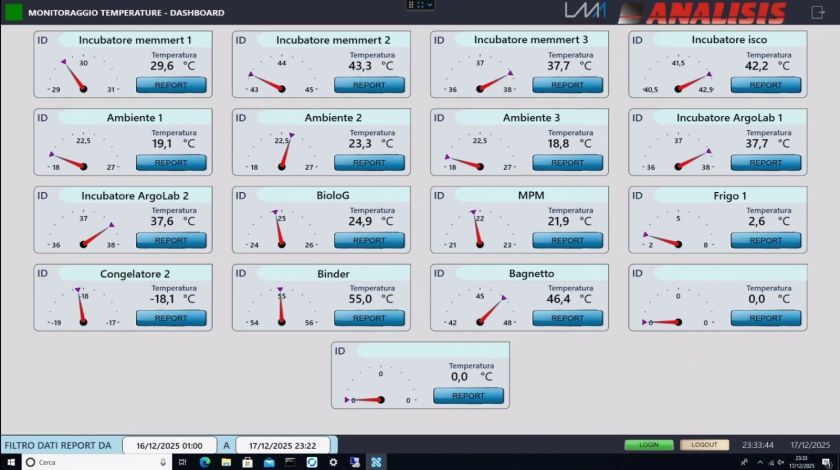Open the Mail app from the taskbar
Viewport: 840px width, 470px height.
(269, 462)
